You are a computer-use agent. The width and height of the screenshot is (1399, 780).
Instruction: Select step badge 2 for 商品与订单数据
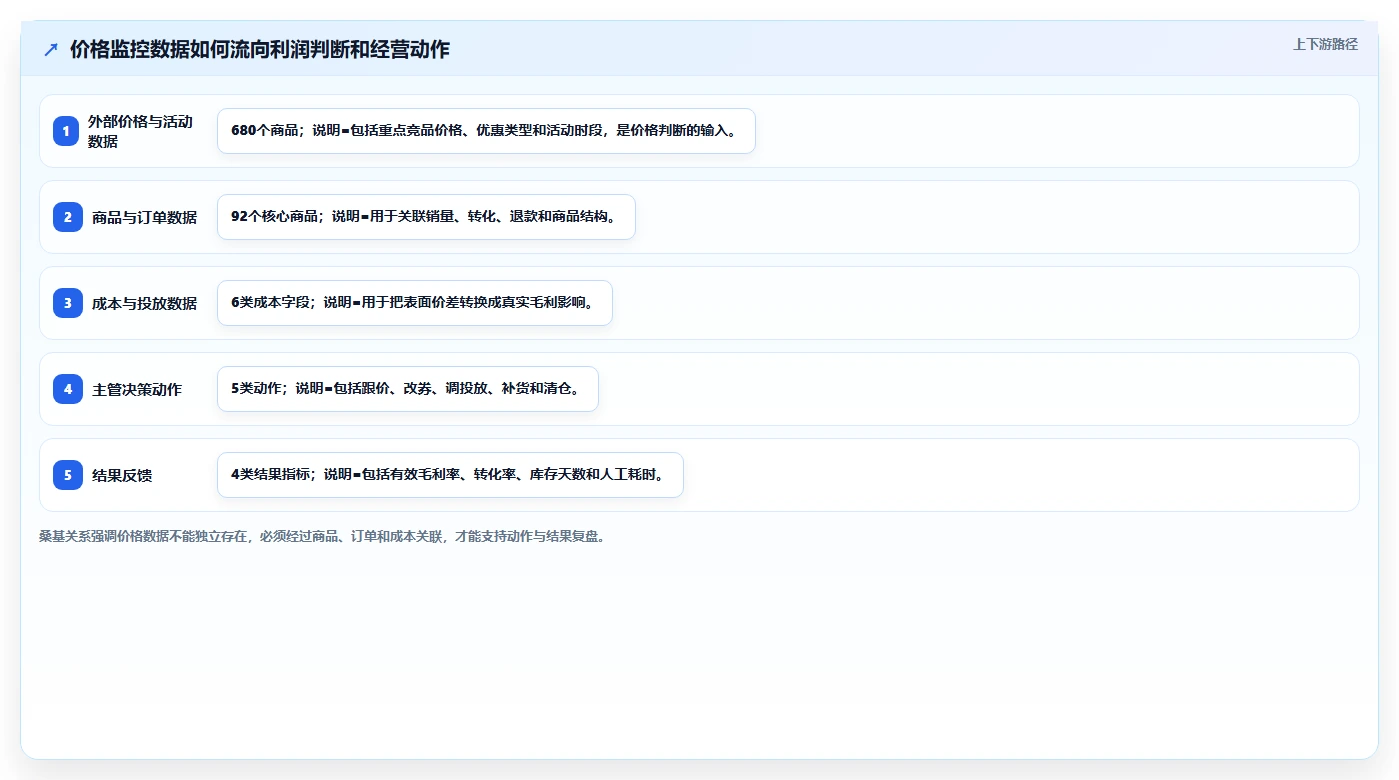click(x=66, y=217)
